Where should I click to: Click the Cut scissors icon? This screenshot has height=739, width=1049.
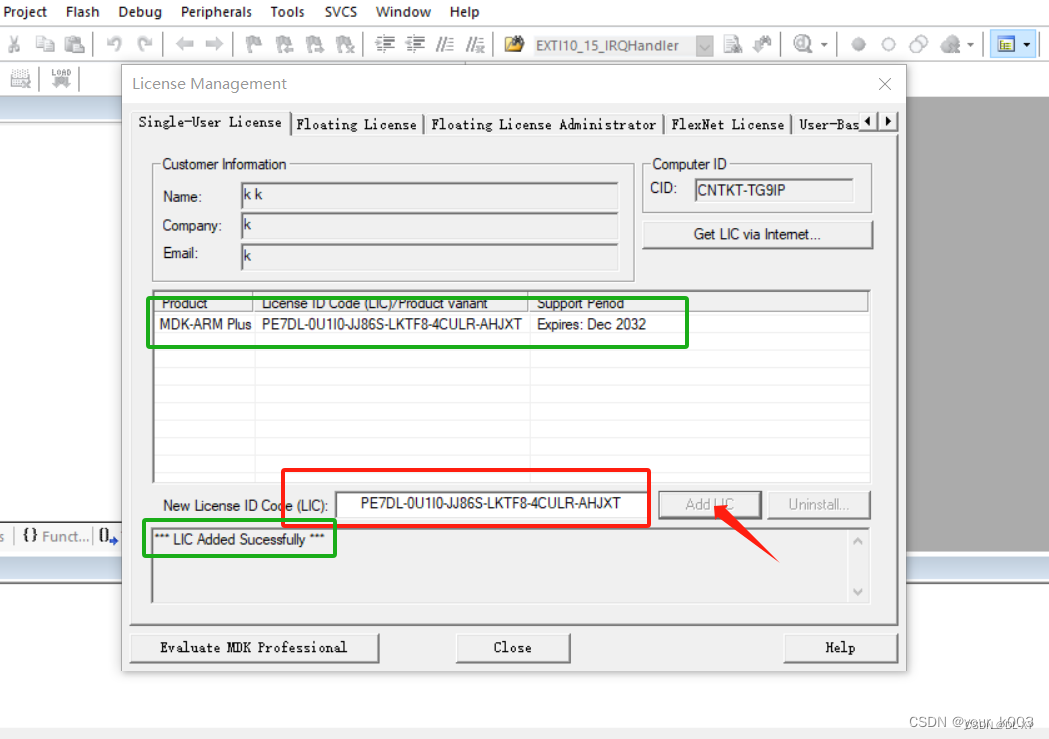click(14, 45)
